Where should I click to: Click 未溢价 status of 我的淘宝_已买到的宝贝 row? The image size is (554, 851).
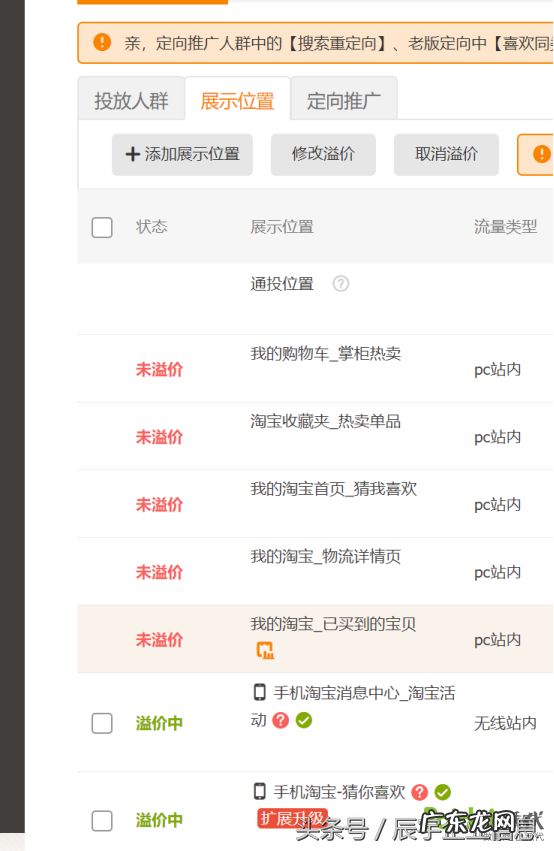159,640
